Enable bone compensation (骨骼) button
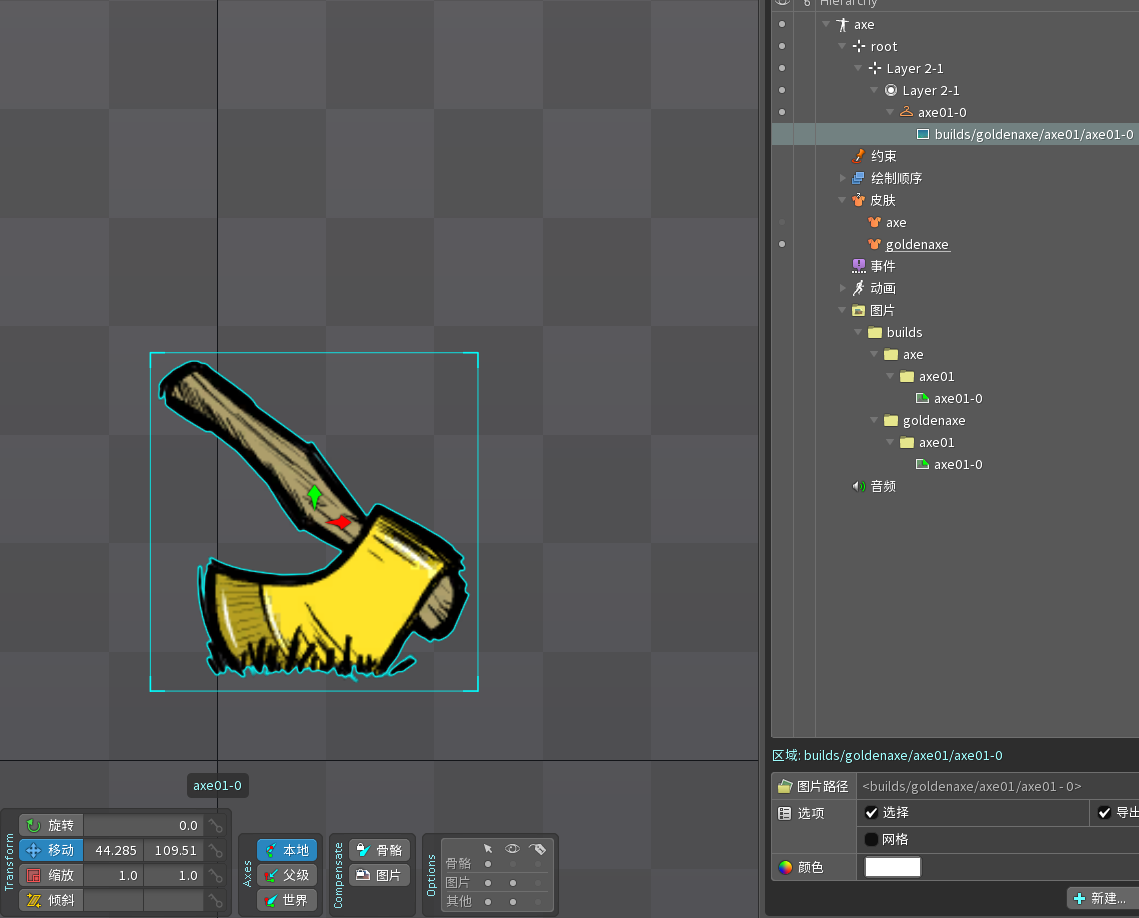 380,850
